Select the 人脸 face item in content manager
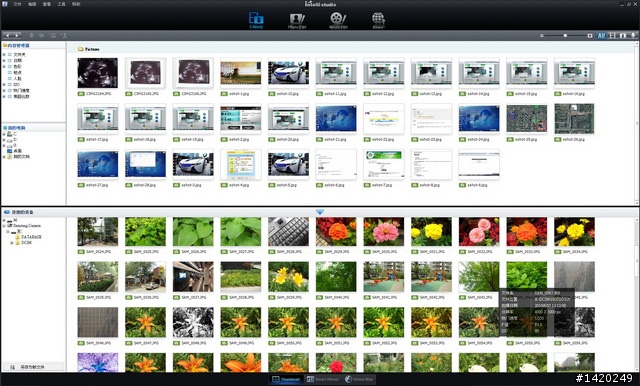 pyautogui.click(x=18, y=78)
